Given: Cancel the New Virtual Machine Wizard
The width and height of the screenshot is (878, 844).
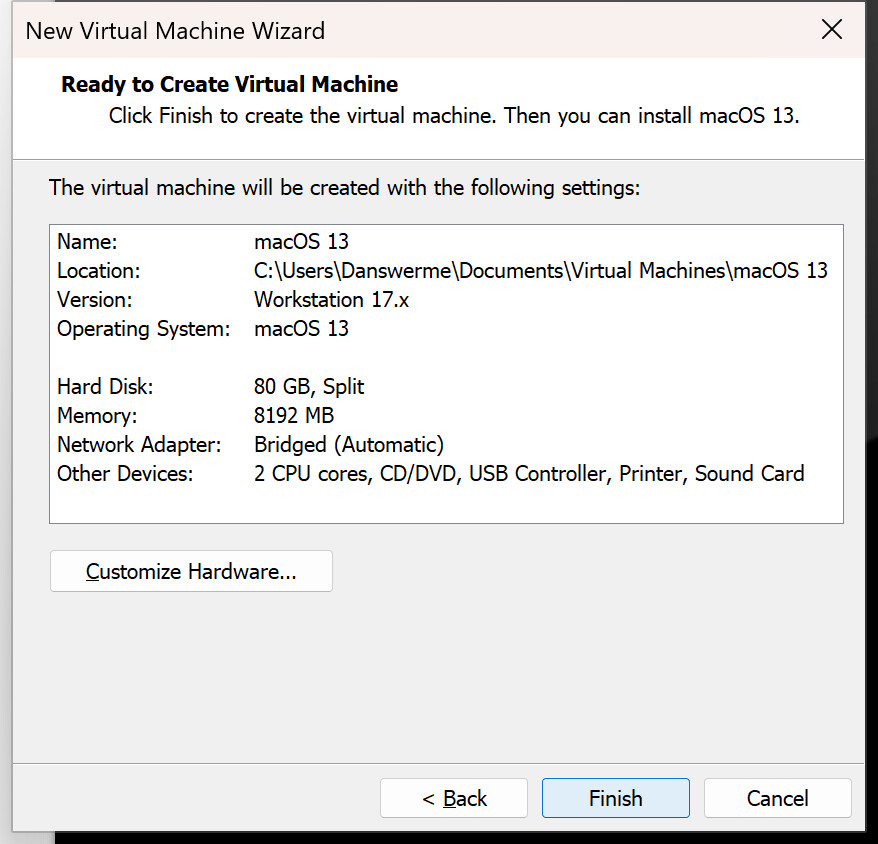Looking at the screenshot, I should coord(777,798).
